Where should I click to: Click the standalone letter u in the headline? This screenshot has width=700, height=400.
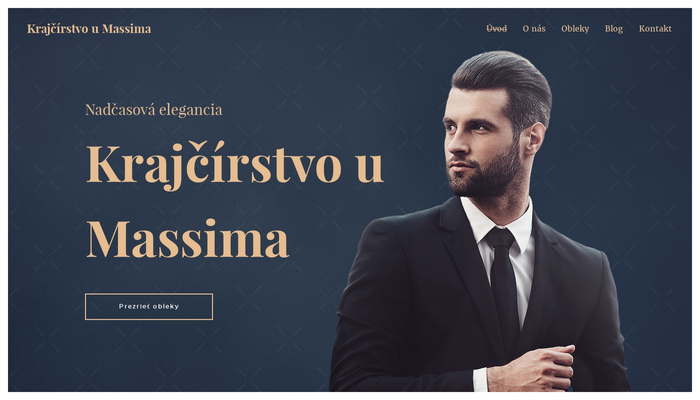point(370,167)
